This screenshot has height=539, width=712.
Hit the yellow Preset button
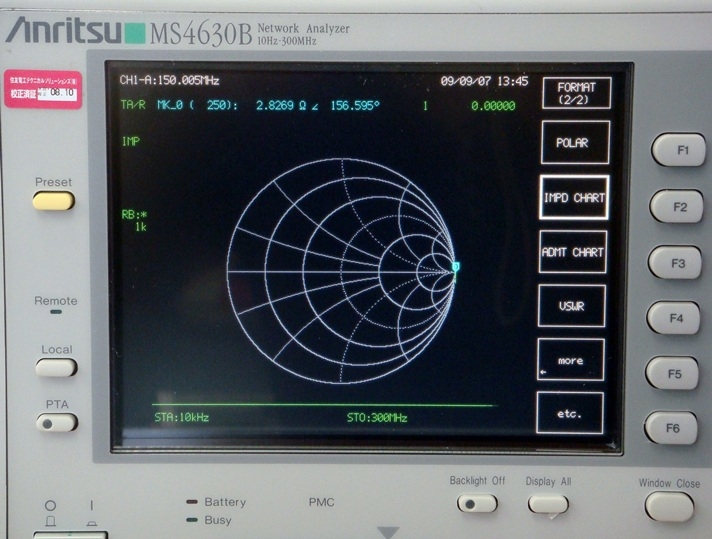click(x=54, y=201)
